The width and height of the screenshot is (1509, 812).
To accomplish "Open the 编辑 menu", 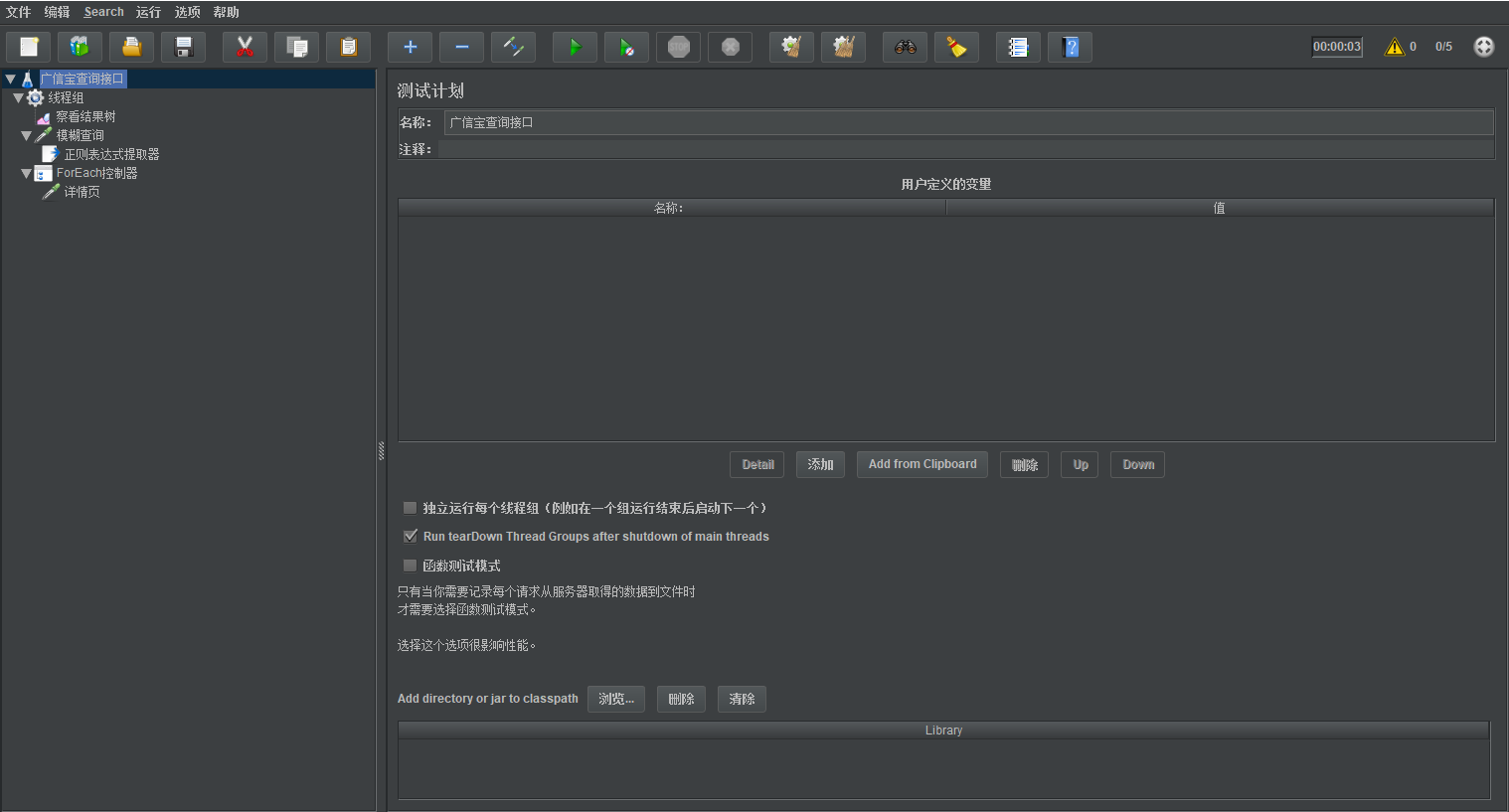I will 57,12.
